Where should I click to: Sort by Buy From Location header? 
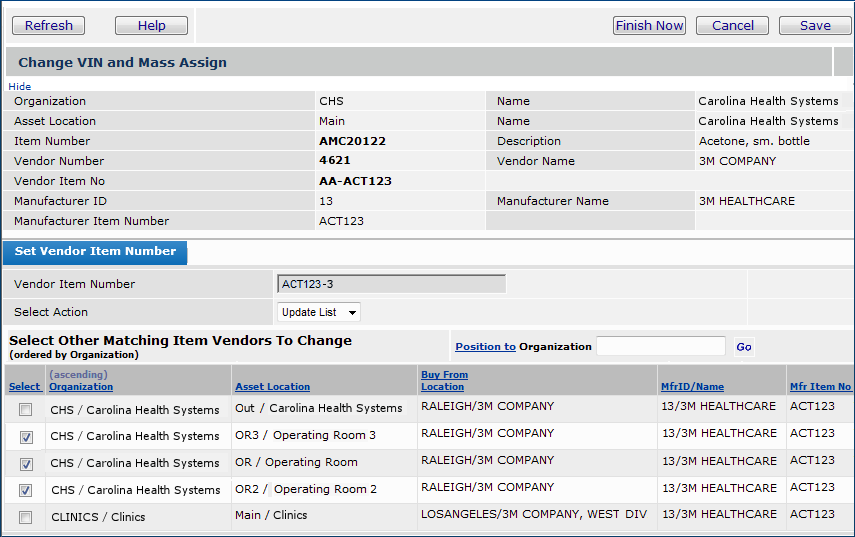pos(444,381)
